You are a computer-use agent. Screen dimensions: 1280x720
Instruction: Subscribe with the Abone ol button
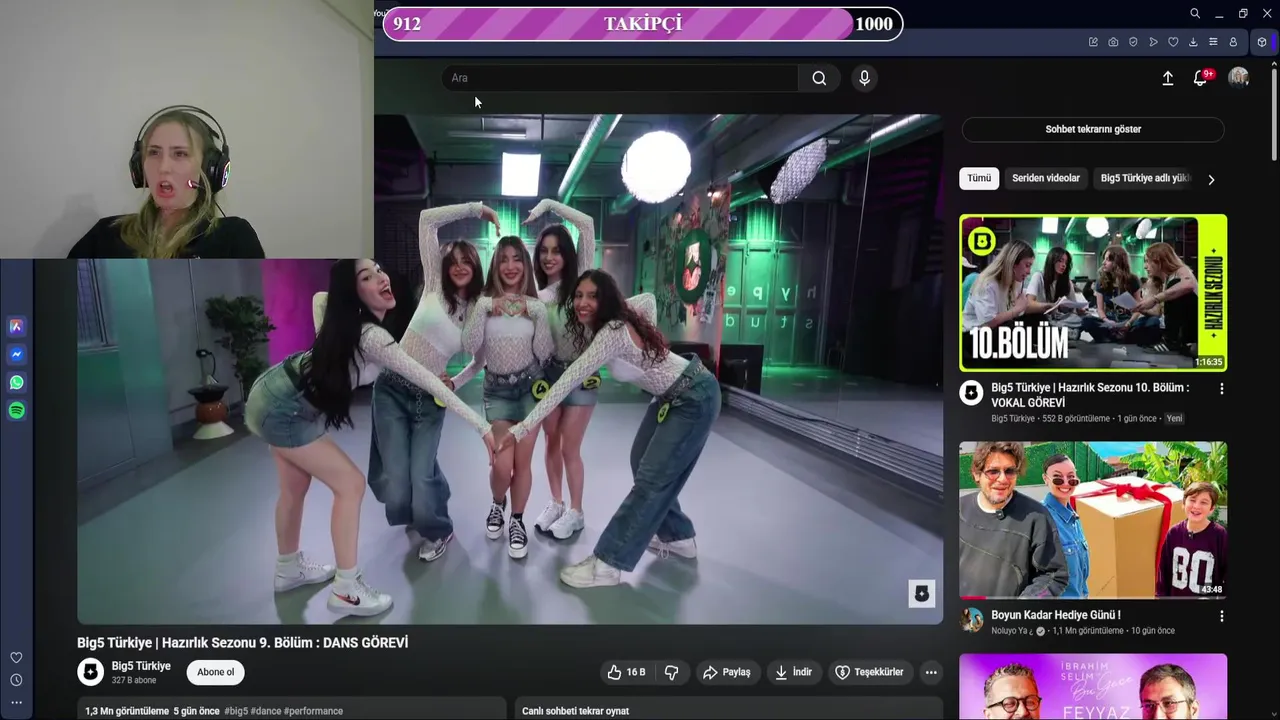point(215,672)
